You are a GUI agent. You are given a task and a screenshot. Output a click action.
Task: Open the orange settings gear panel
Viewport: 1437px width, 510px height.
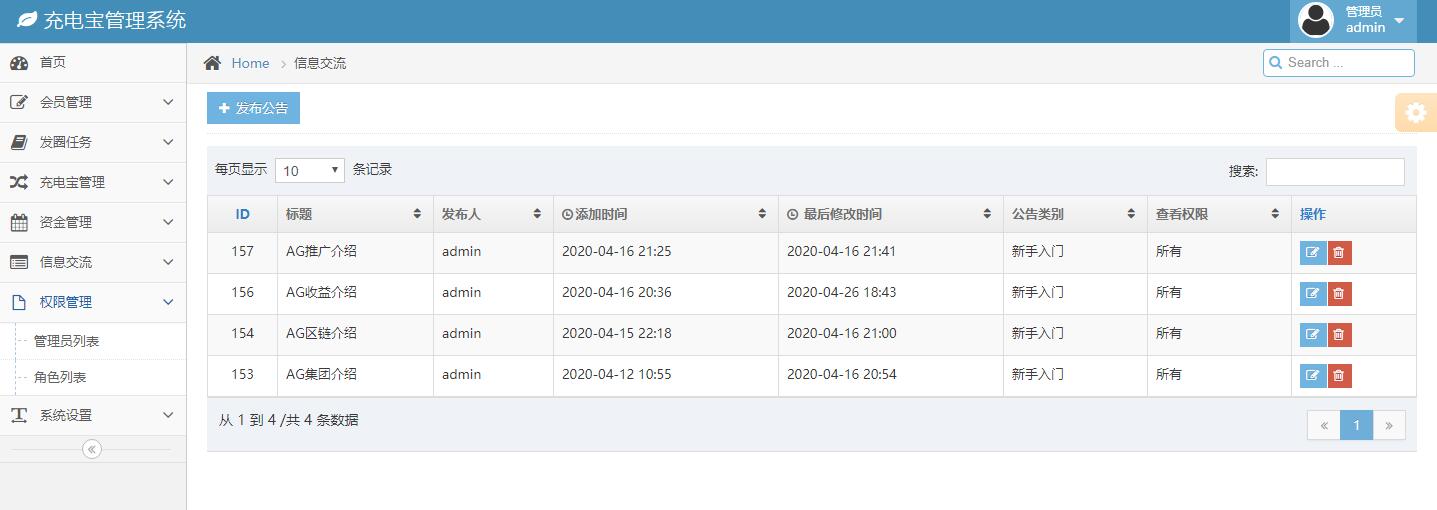[1415, 113]
